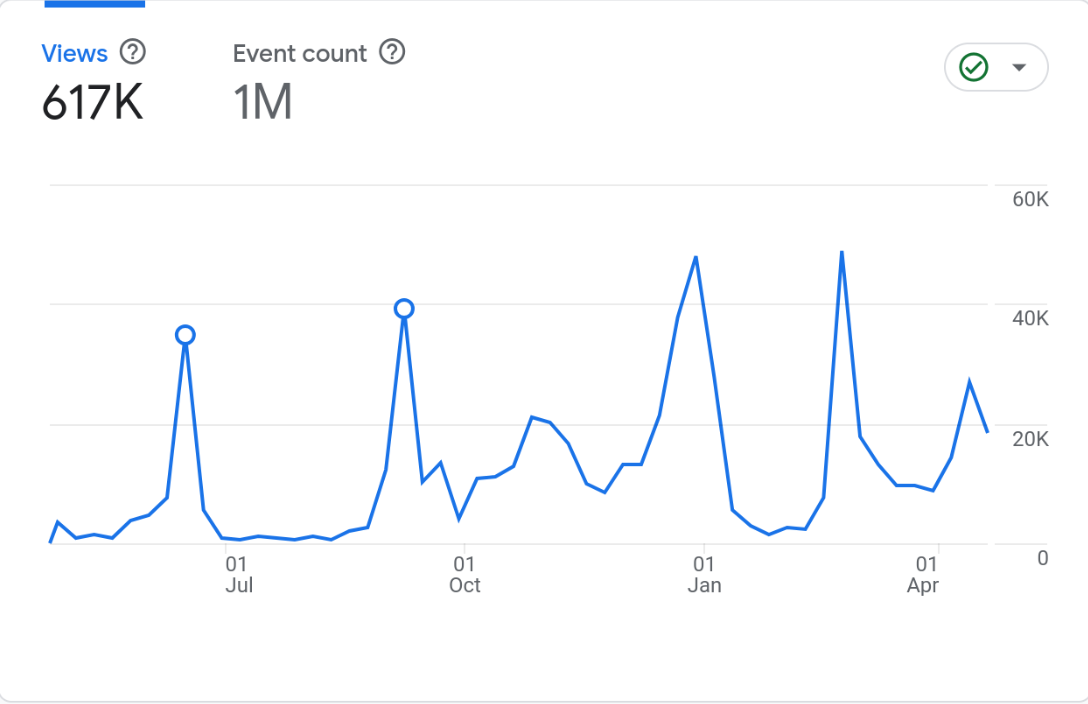The height and width of the screenshot is (704, 1088).
Task: Click the 01 Jul x-axis label
Action: 238,576
